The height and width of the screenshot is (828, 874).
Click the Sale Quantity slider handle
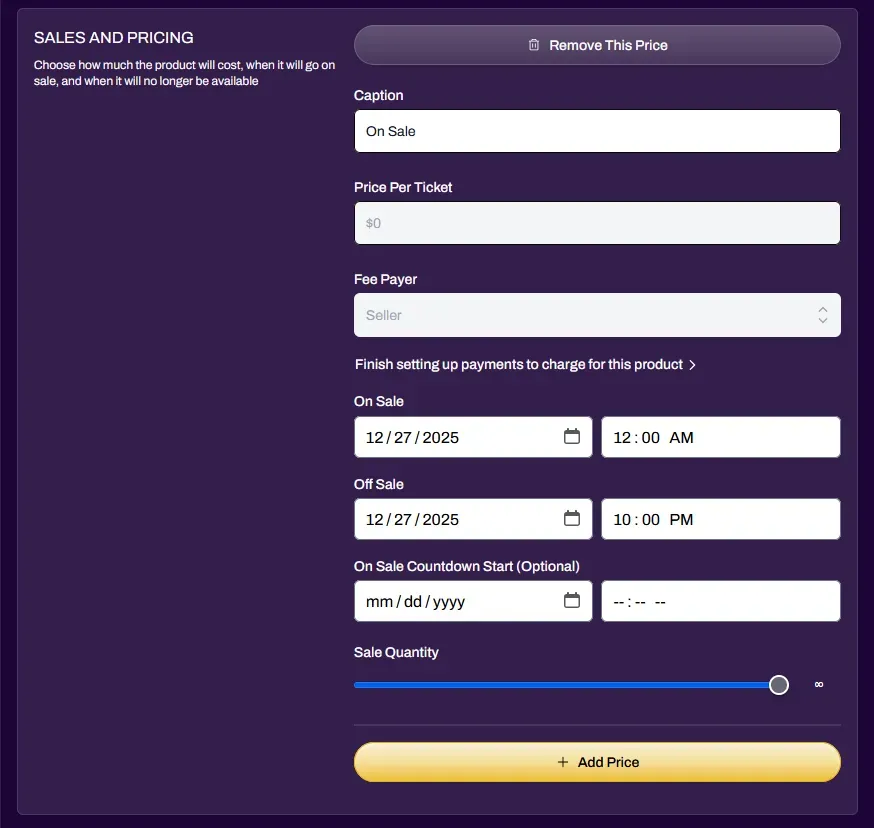(779, 685)
